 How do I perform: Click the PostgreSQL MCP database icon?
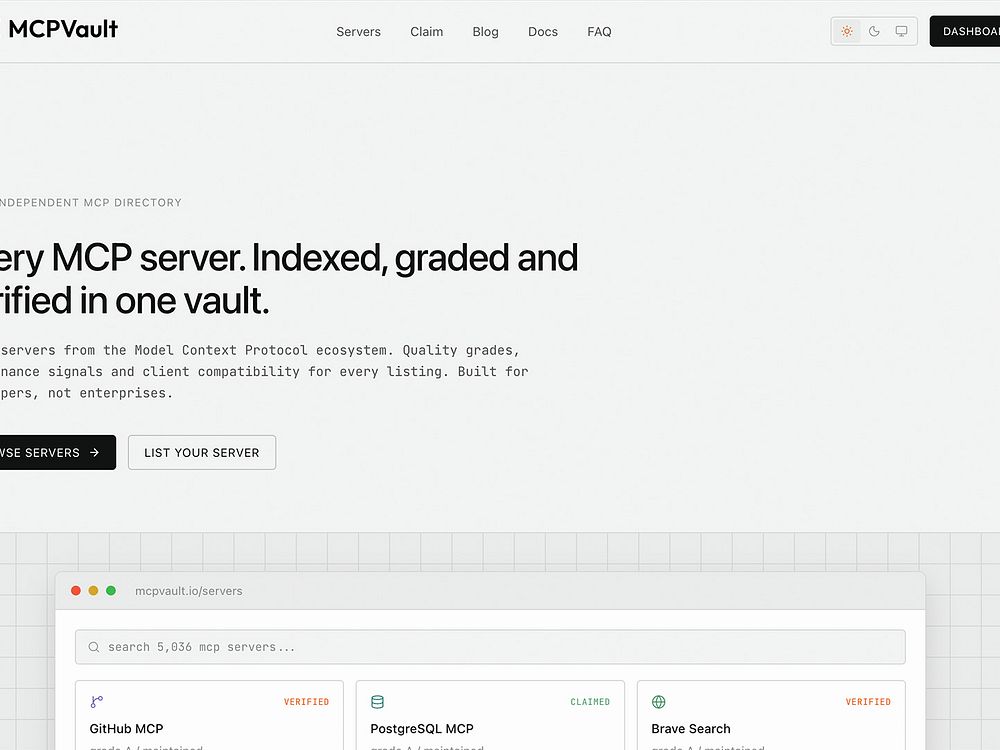coord(378,702)
